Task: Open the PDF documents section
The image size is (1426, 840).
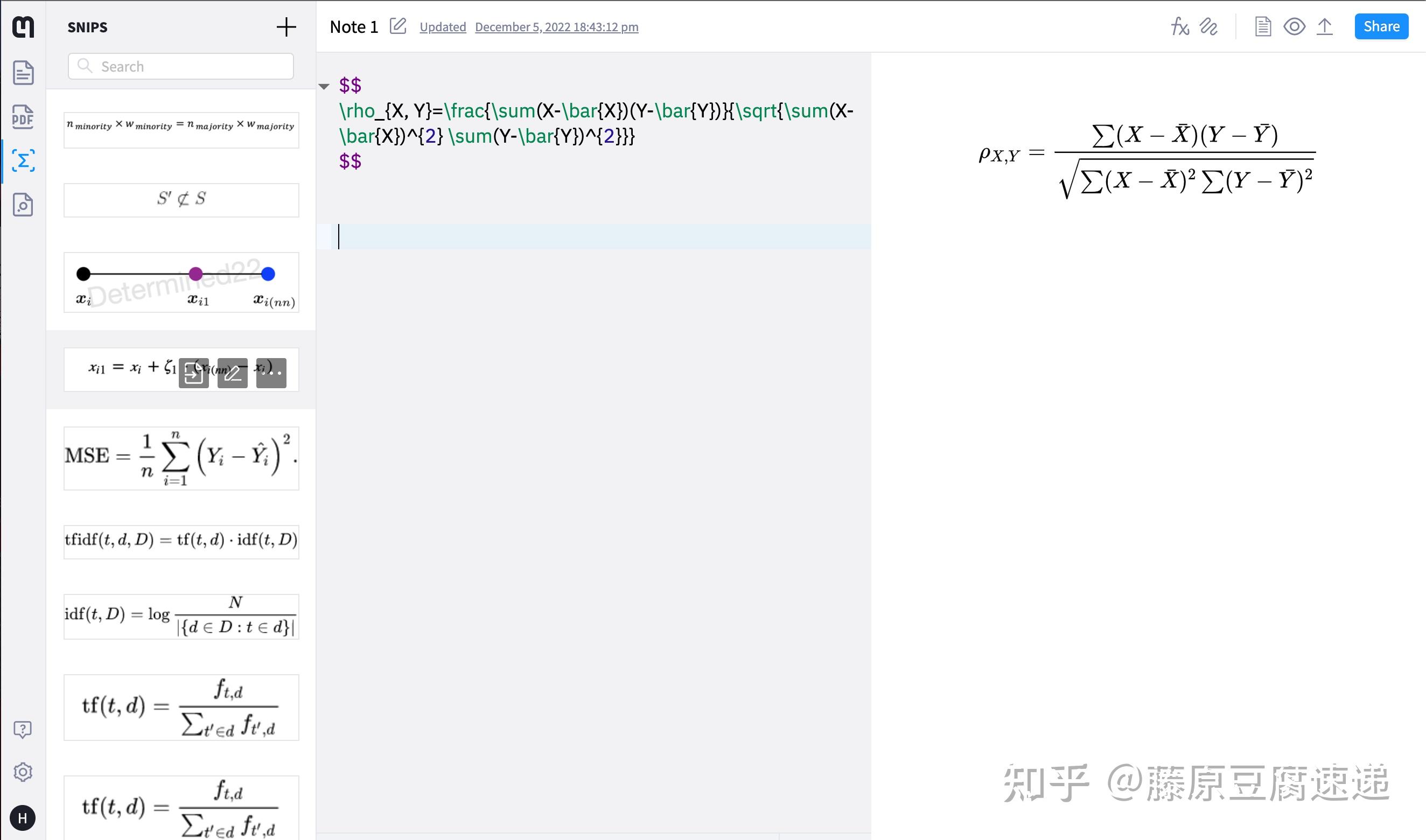Action: pos(23,117)
